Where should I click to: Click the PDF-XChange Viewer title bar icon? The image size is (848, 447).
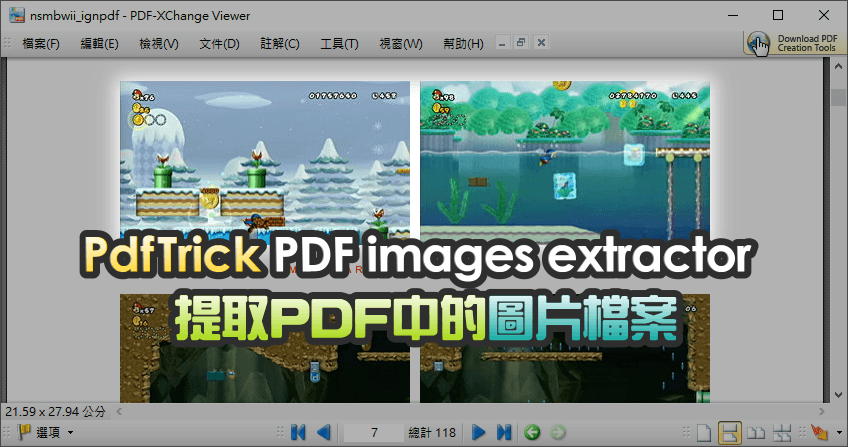pos(17,15)
